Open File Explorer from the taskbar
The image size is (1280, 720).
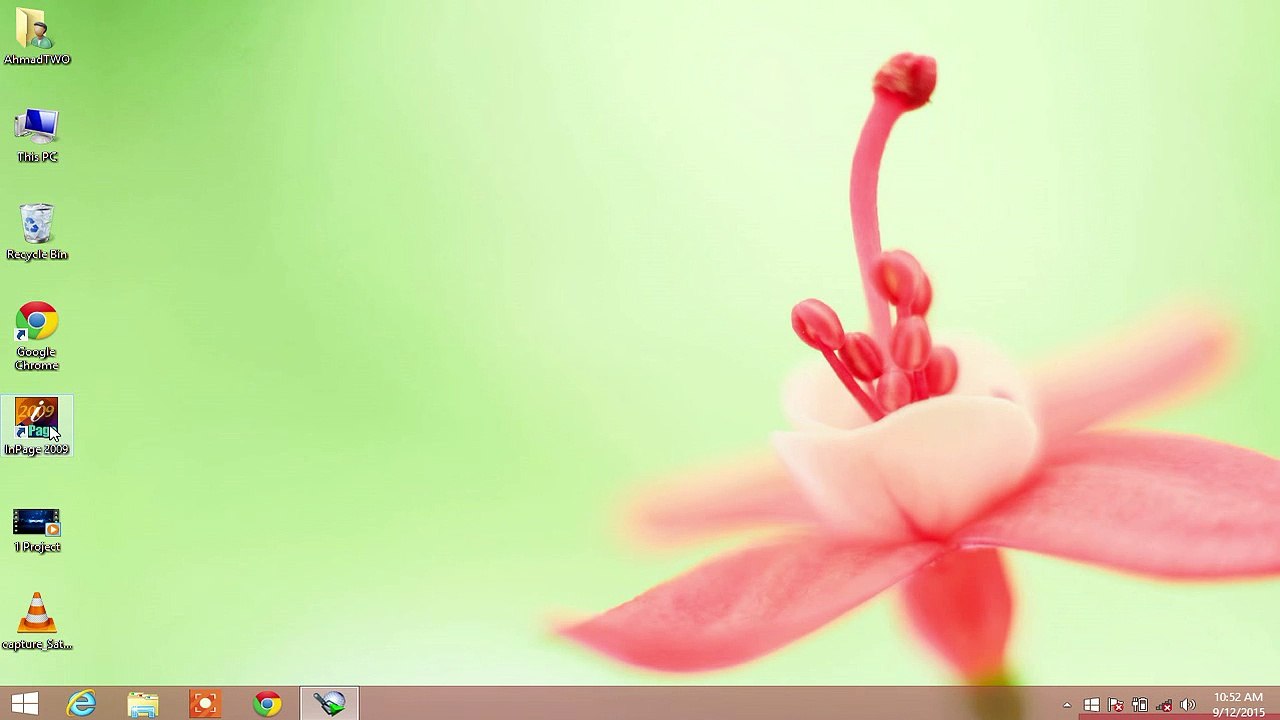[143, 704]
